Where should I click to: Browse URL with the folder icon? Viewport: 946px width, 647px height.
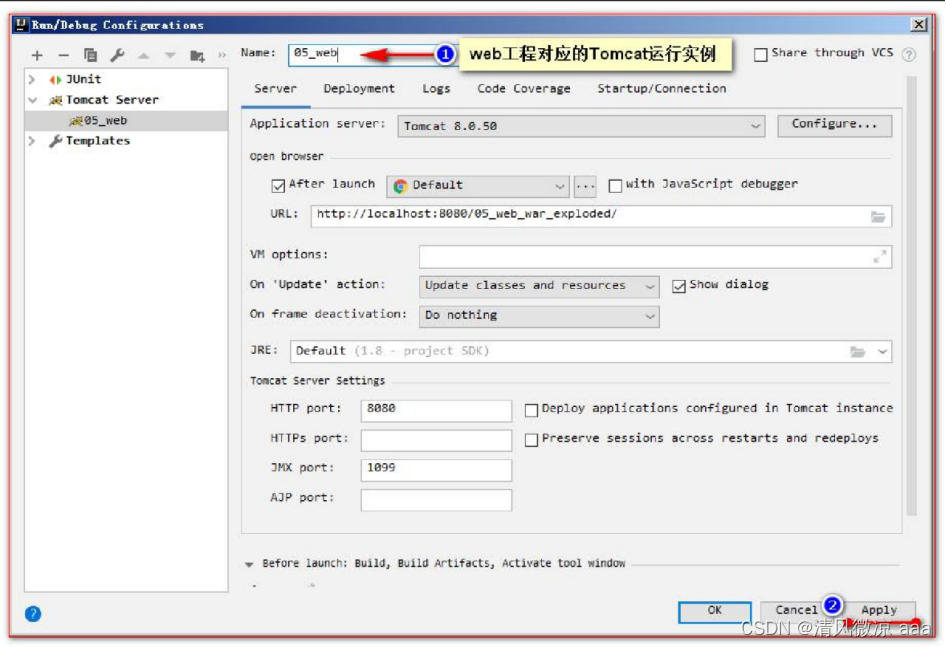click(878, 216)
